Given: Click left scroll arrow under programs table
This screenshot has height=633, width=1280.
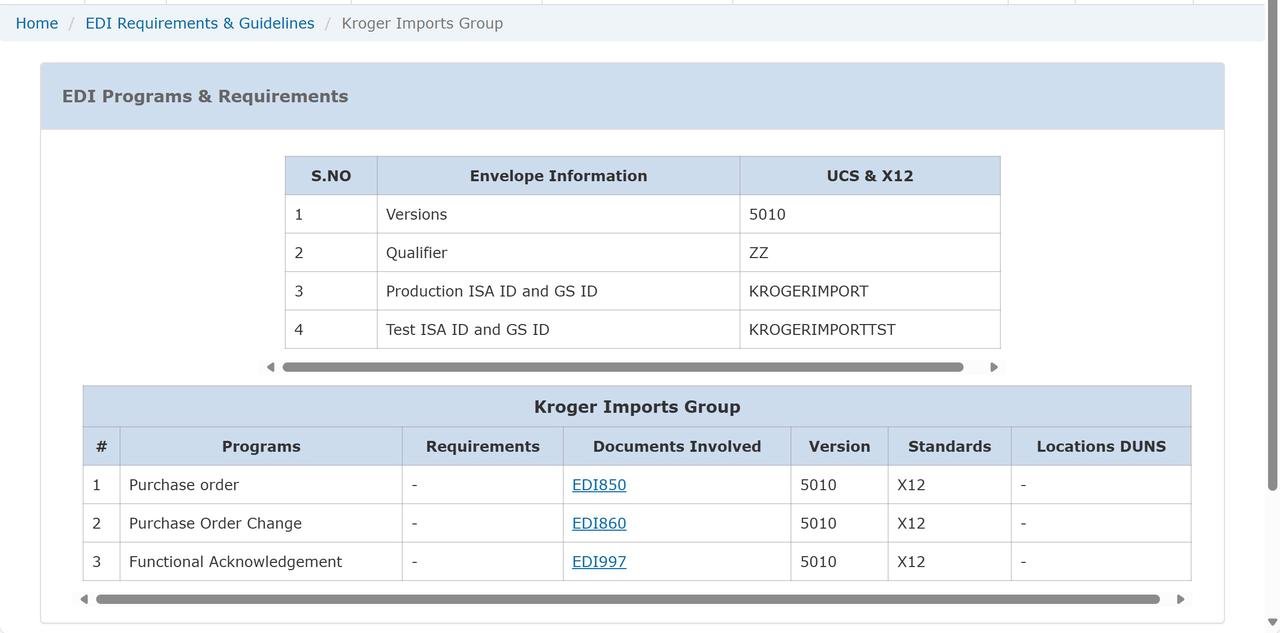Looking at the screenshot, I should 84,599.
